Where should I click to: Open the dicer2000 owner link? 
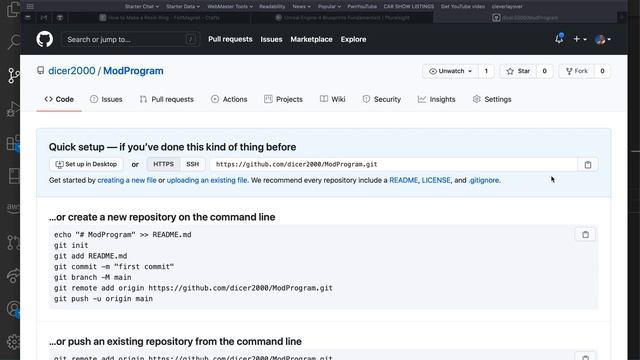72,71
